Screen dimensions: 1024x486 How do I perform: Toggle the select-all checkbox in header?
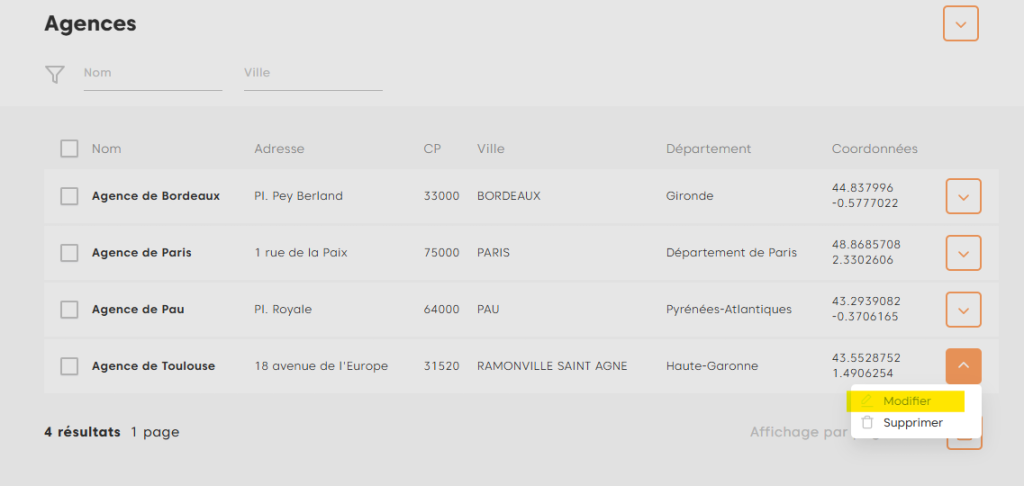click(x=69, y=149)
